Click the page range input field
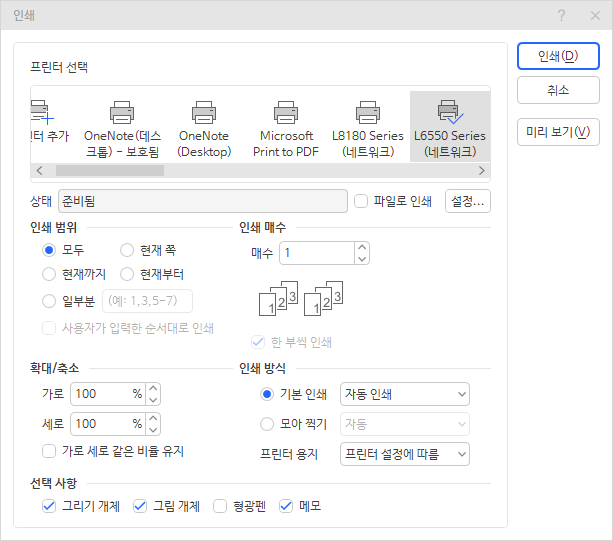 pos(147,301)
